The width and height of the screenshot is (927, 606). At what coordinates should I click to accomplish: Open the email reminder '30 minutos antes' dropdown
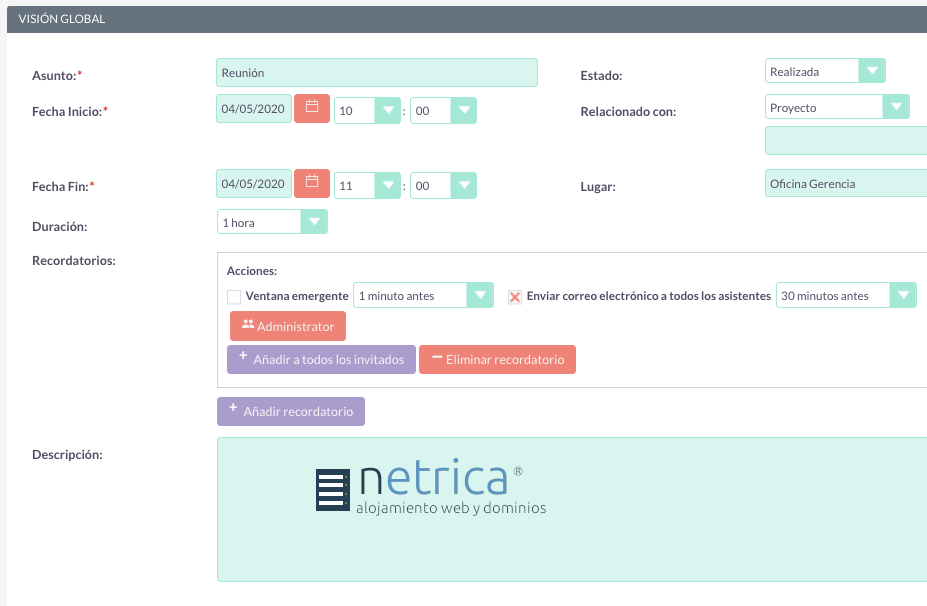[x=846, y=295]
